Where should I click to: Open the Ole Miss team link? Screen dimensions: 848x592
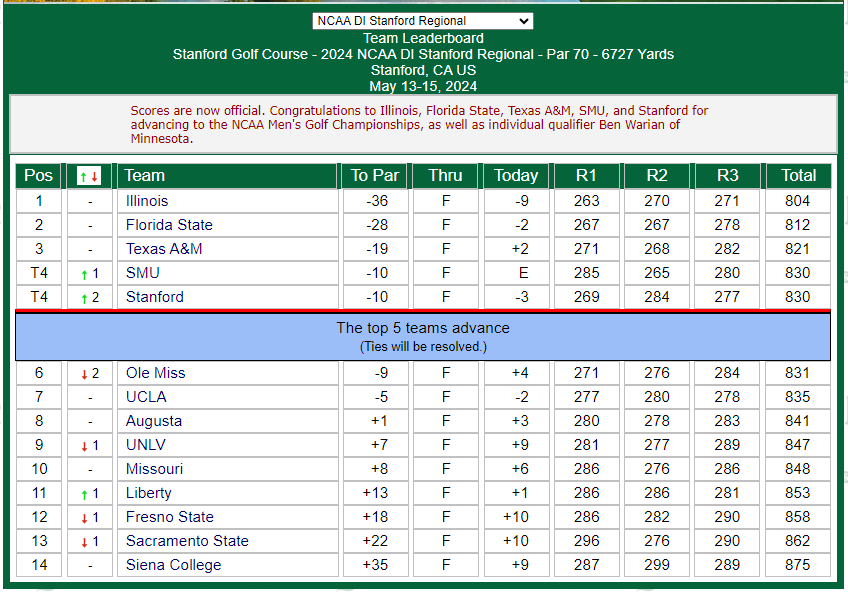pos(156,373)
